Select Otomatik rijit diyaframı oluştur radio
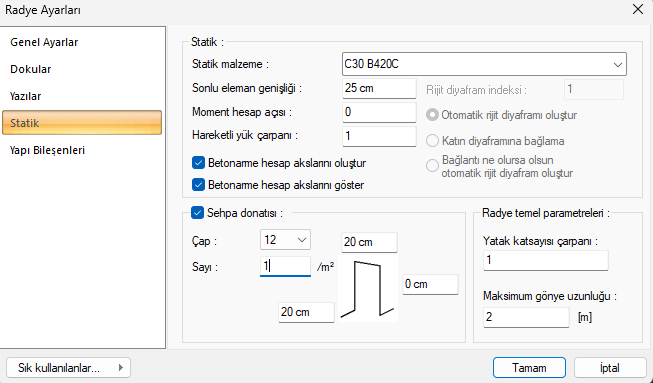653x383 pixels. (432, 115)
